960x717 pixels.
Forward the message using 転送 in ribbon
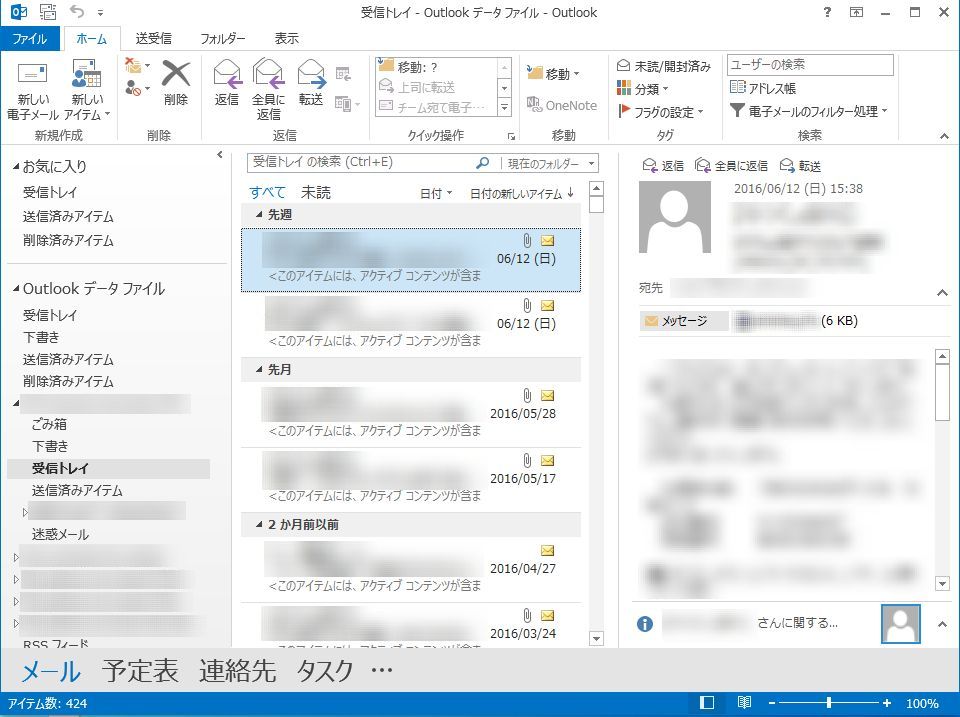[311, 83]
